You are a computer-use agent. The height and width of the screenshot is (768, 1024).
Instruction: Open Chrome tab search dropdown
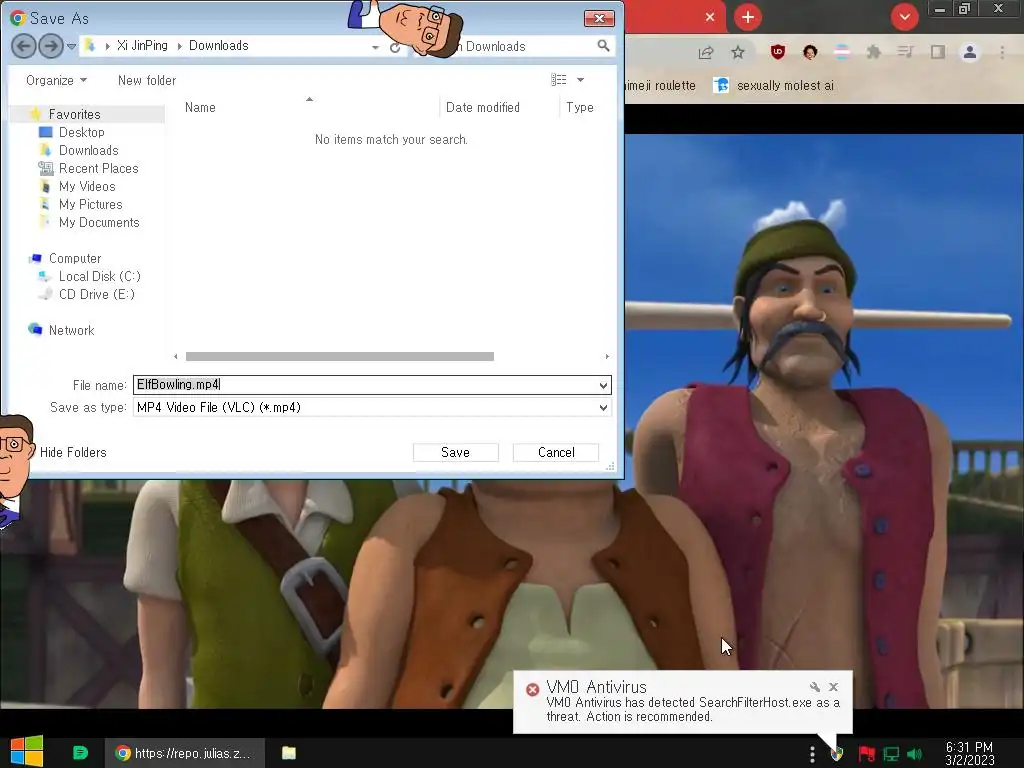point(904,17)
